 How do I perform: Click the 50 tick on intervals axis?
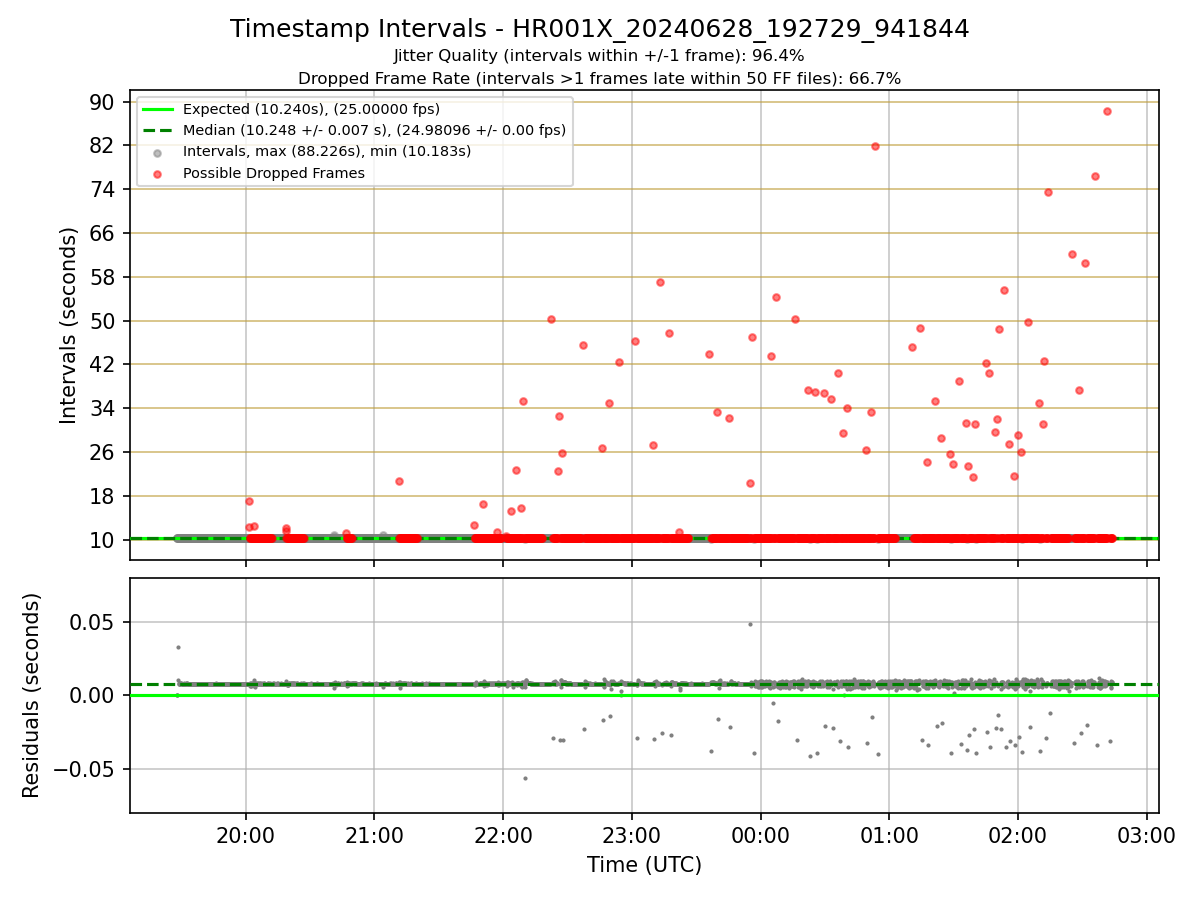click(103, 321)
